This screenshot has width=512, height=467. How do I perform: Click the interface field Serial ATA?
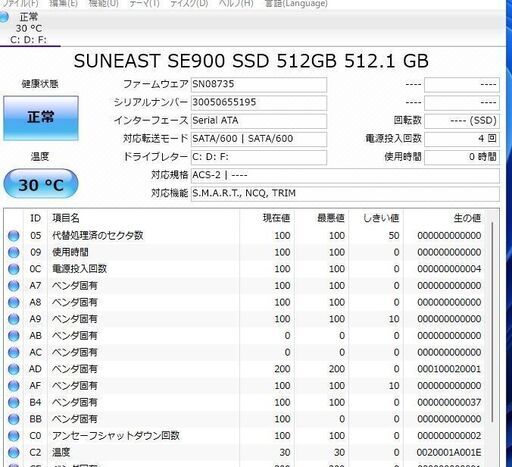(x=259, y=121)
